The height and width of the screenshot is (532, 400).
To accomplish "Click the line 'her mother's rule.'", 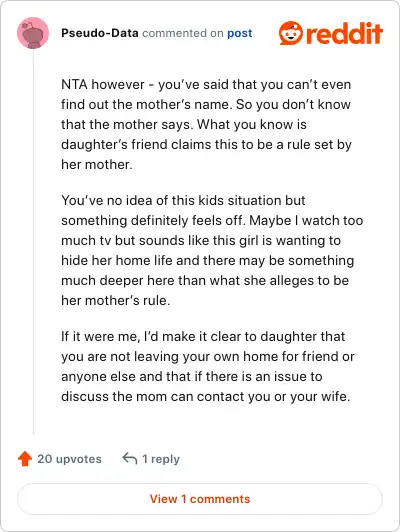I will click(115, 300).
